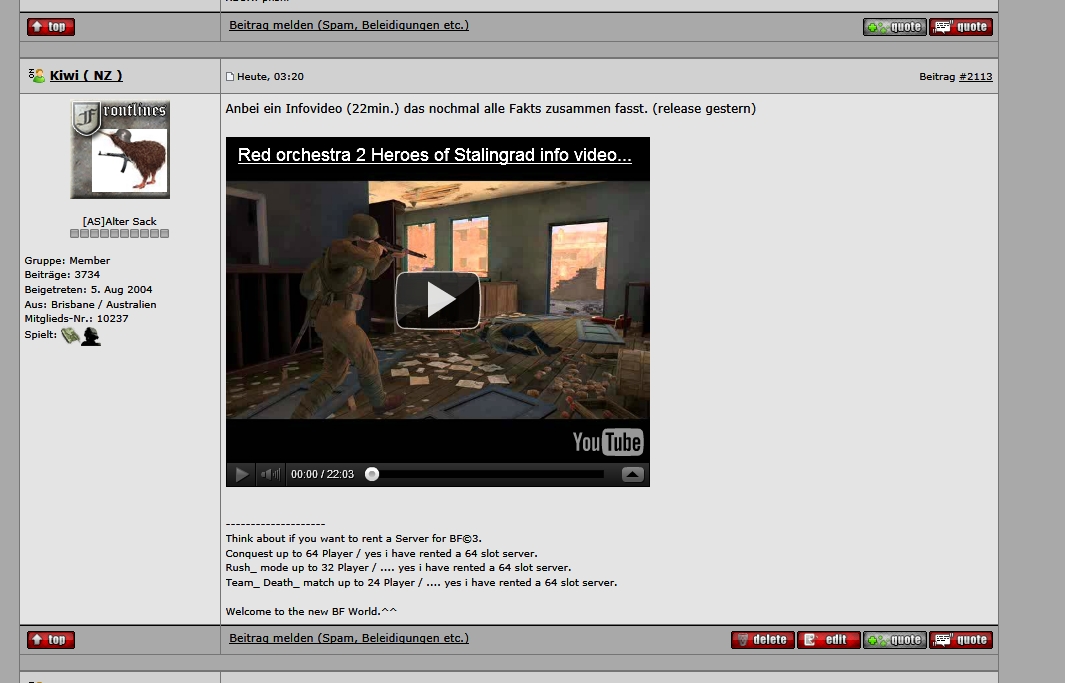The image size is (1065, 683).
Task: Click signature line starting with 'Rush_ mode up to 32 Player'
Action: 398,568
